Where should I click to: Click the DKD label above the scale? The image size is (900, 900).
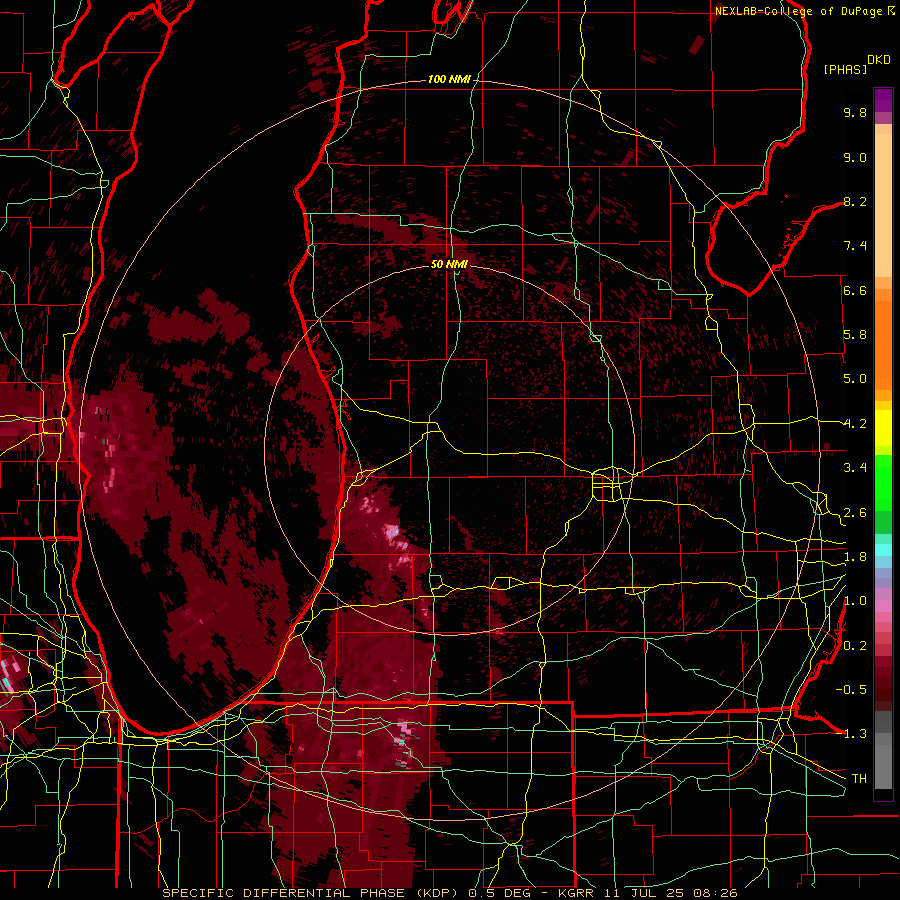pyautogui.click(x=878, y=60)
